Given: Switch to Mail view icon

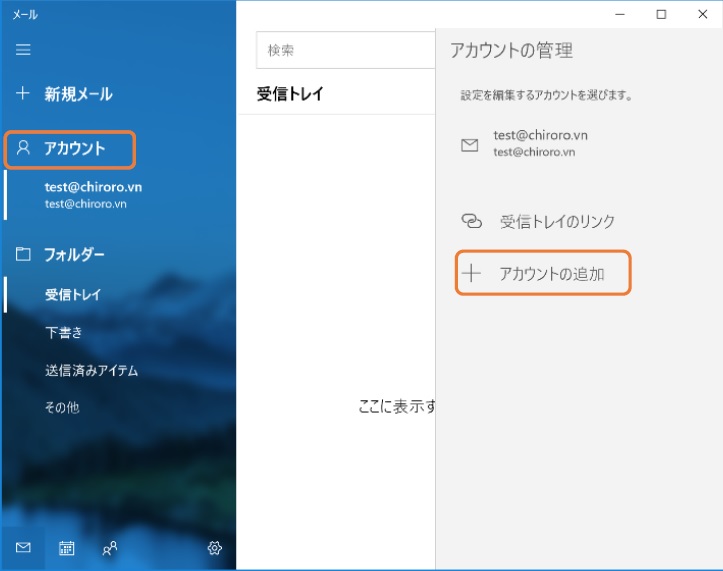Looking at the screenshot, I should (23, 547).
